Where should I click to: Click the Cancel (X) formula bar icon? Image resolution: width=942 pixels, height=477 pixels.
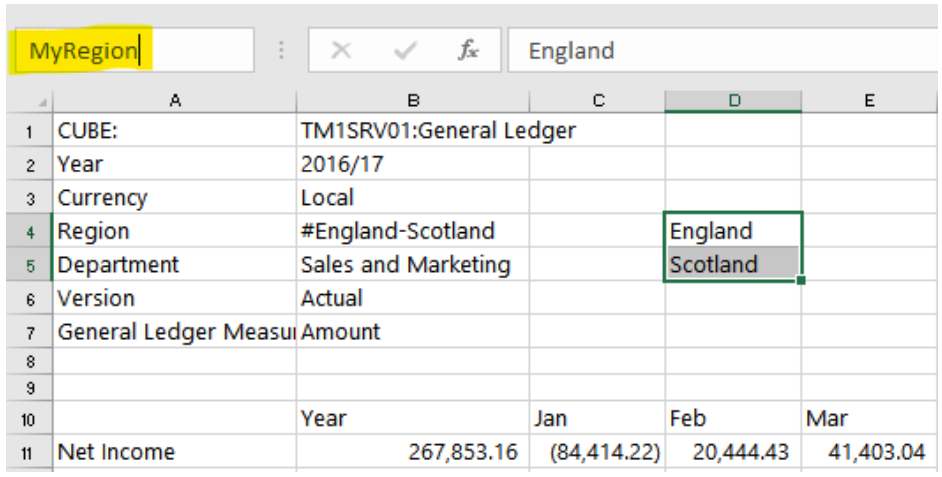(341, 50)
